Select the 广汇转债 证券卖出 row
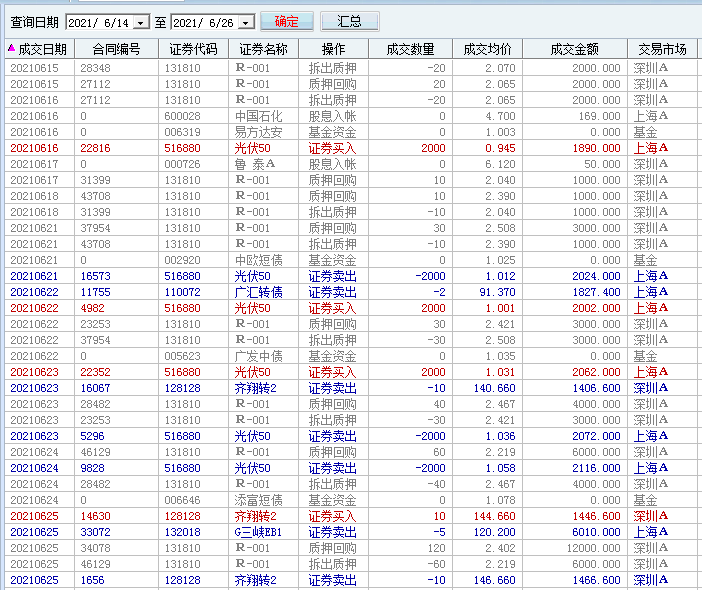Viewport: 702px width, 590px height. [258, 292]
